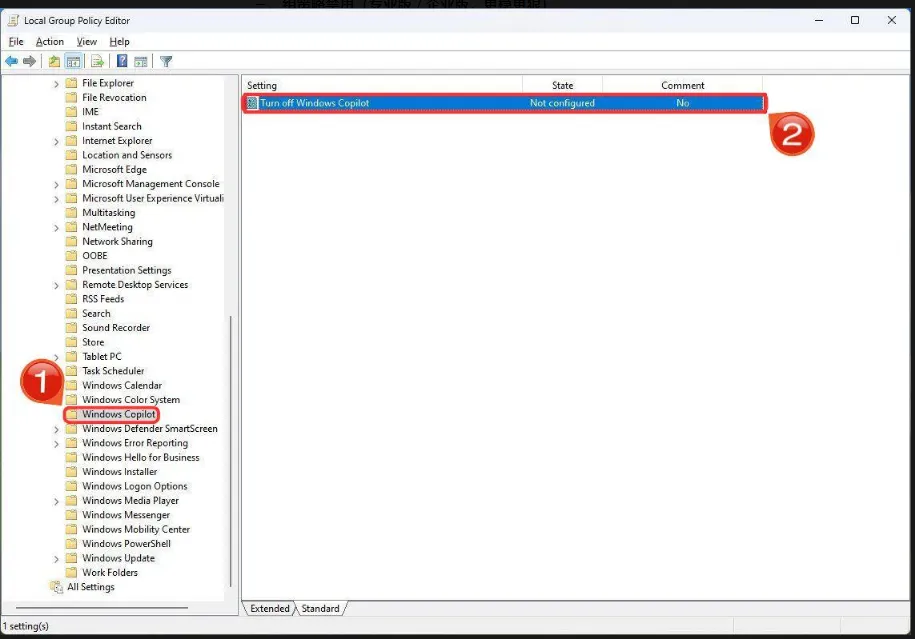Image resolution: width=915 pixels, height=639 pixels.
Task: Open the Action menu
Action: tap(50, 41)
